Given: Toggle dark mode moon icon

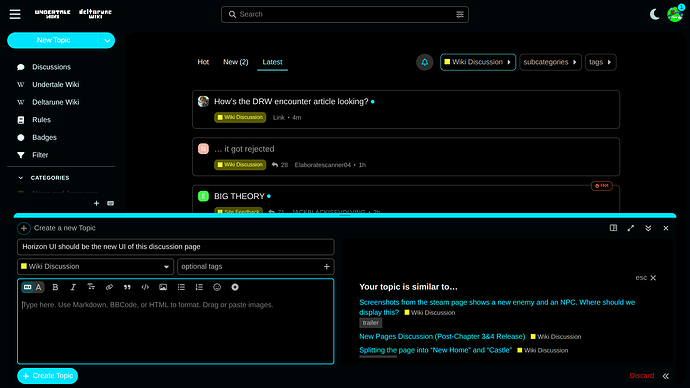Looking at the screenshot, I should [654, 14].
